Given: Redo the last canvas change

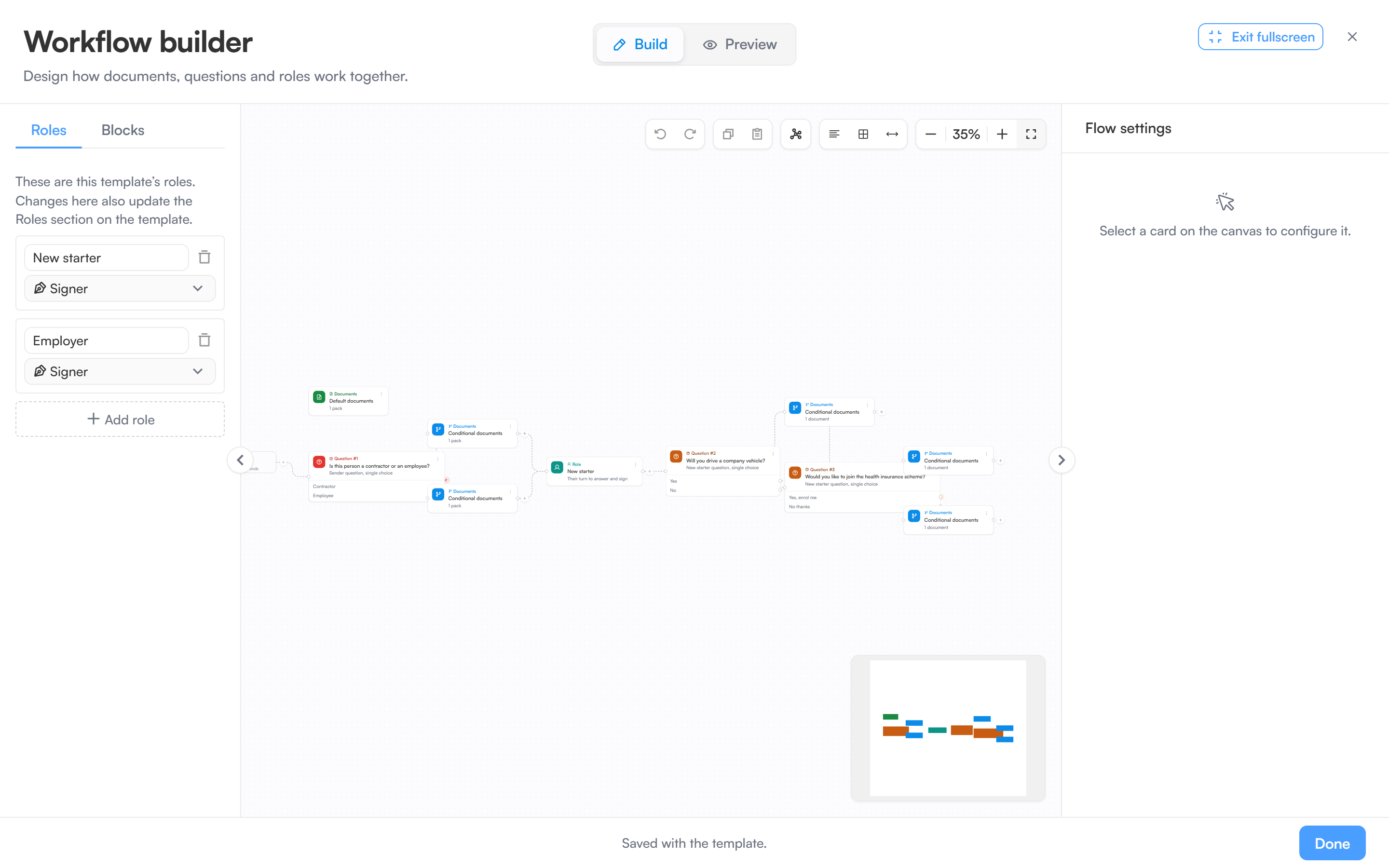Looking at the screenshot, I should point(690,134).
